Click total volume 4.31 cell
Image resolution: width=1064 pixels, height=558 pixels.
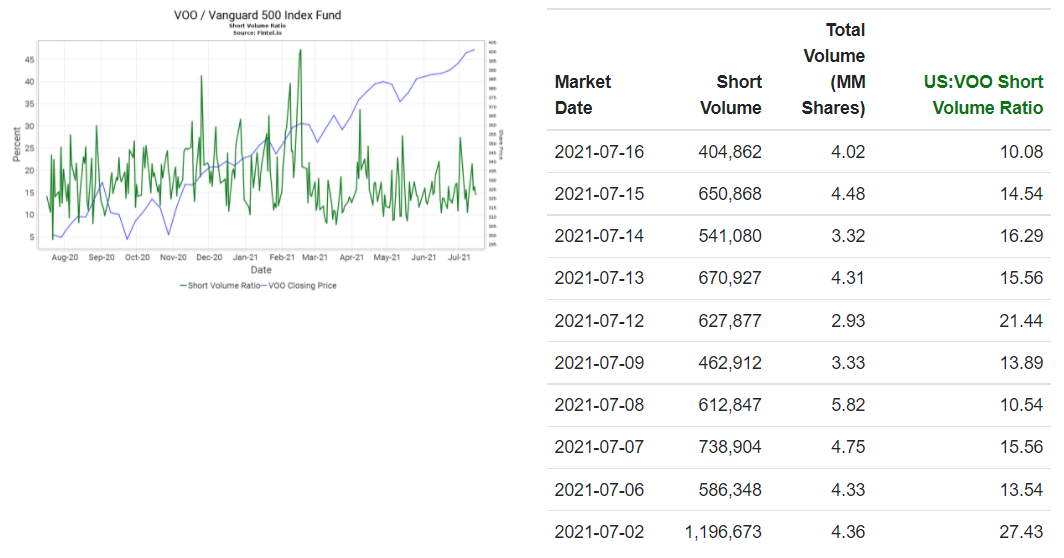(x=848, y=278)
